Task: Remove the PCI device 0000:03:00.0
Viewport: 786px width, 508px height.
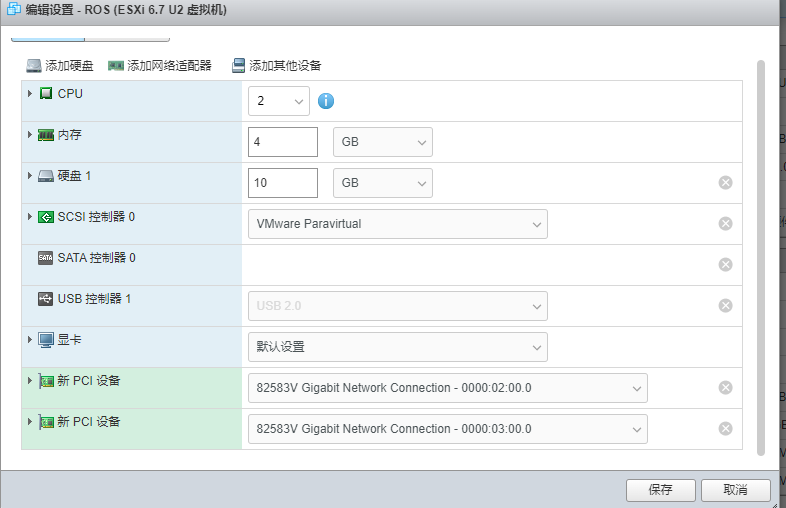Action: (725, 429)
